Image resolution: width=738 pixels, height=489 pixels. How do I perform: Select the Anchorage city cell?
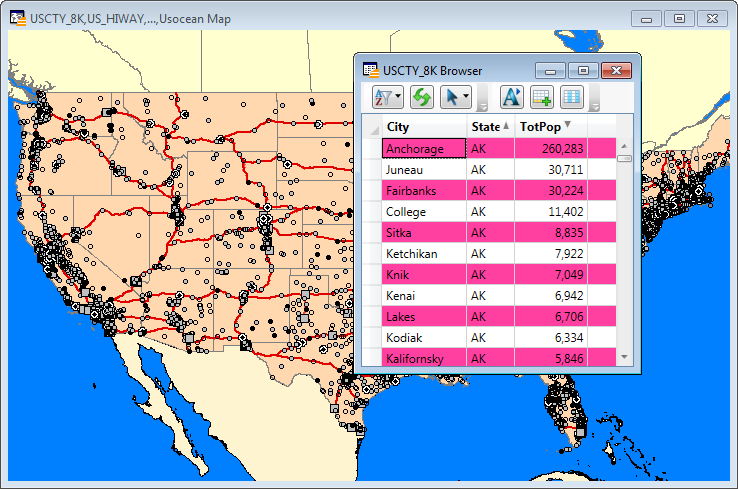coord(424,148)
